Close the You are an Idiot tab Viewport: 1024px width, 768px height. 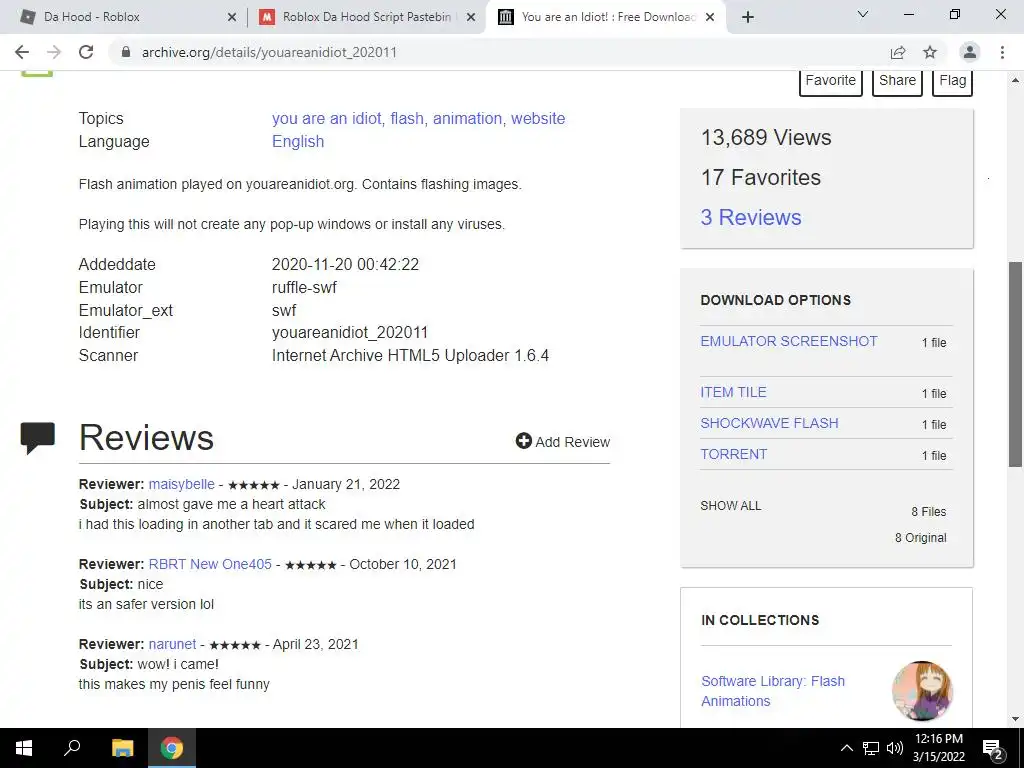711,17
